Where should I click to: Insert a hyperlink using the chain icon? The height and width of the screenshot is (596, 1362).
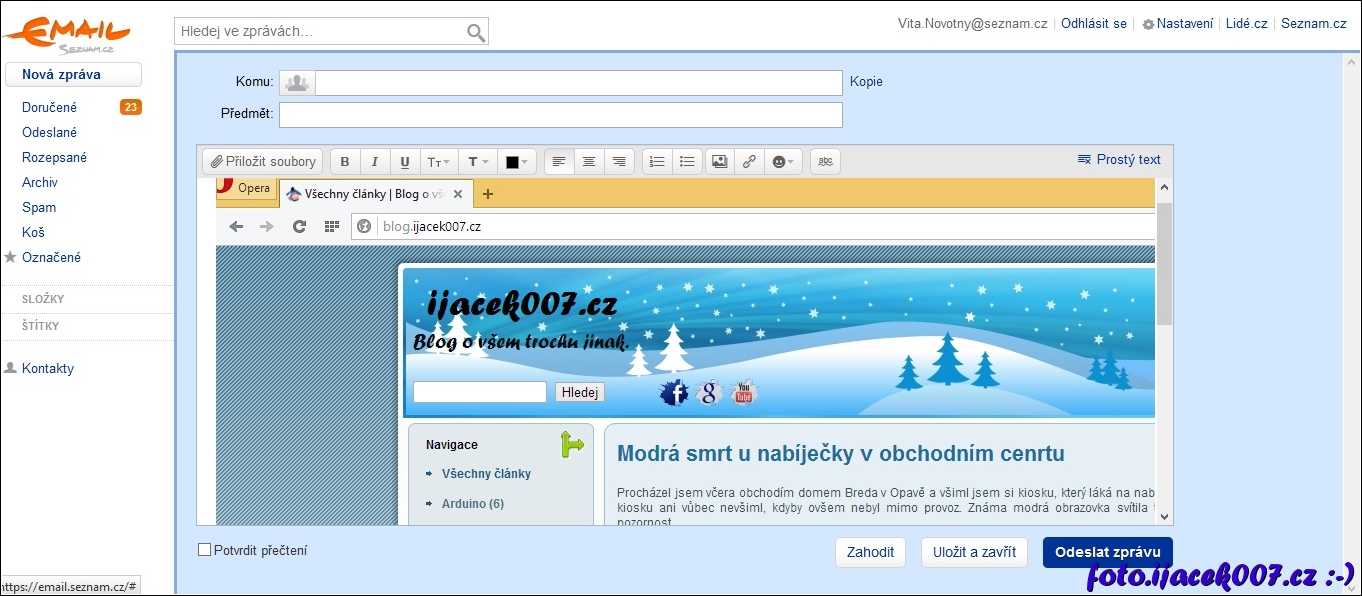tap(749, 162)
